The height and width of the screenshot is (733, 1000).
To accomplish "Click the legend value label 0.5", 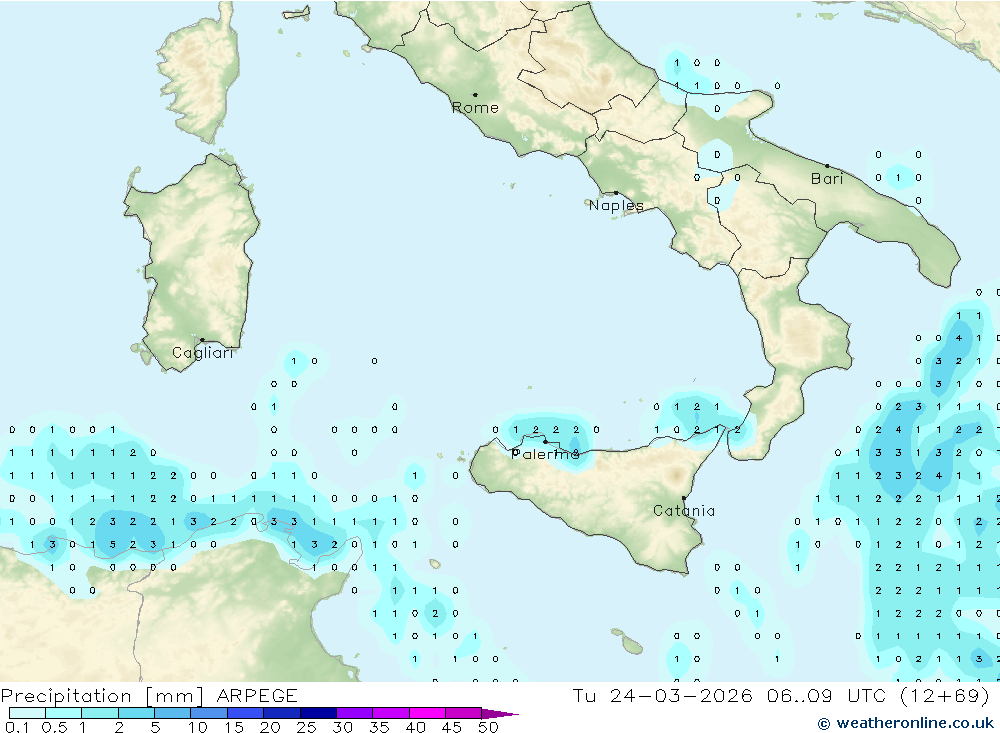I will click(x=54, y=727).
